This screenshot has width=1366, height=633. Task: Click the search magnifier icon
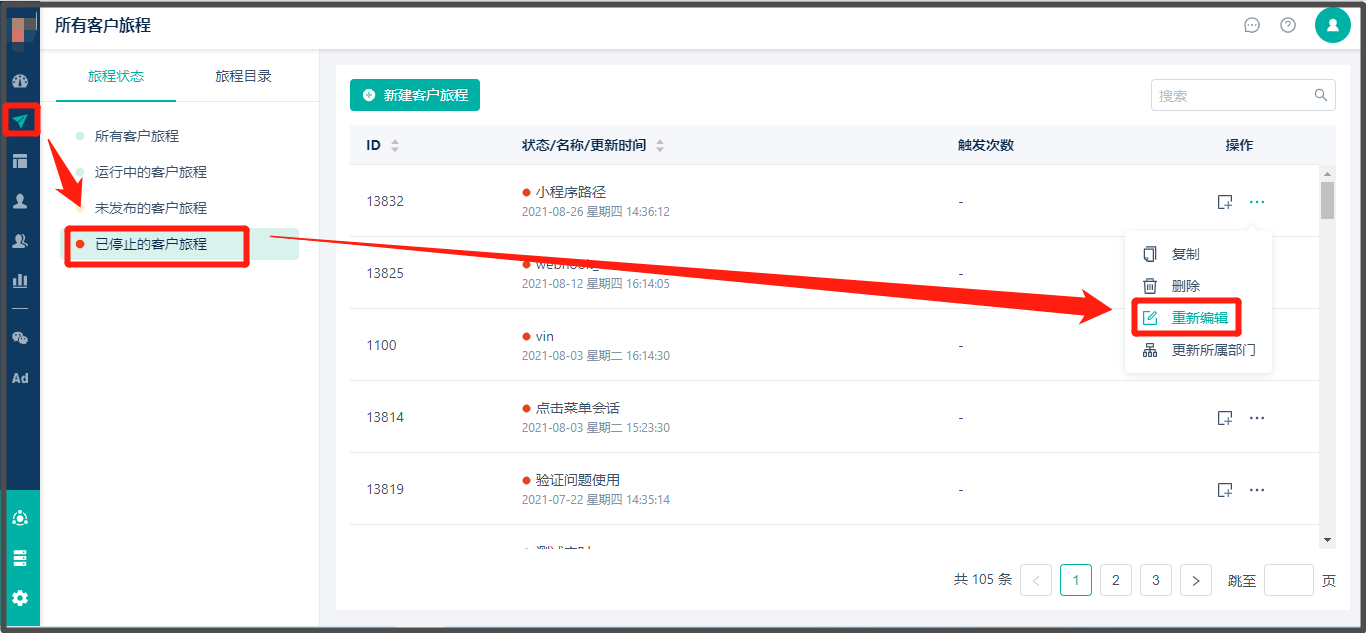click(x=1321, y=95)
